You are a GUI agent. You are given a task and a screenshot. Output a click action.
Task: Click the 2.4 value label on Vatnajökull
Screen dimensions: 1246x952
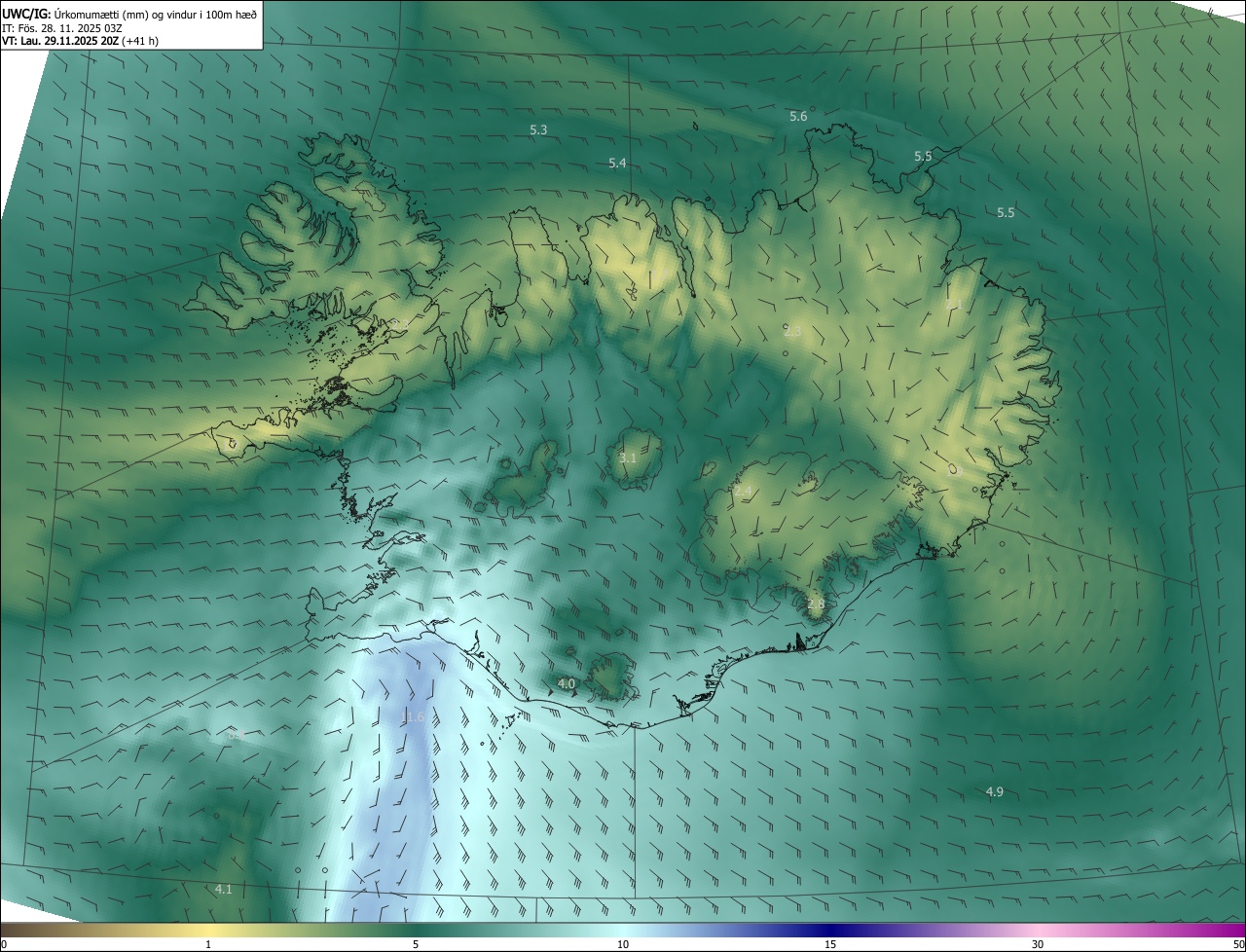point(744,492)
